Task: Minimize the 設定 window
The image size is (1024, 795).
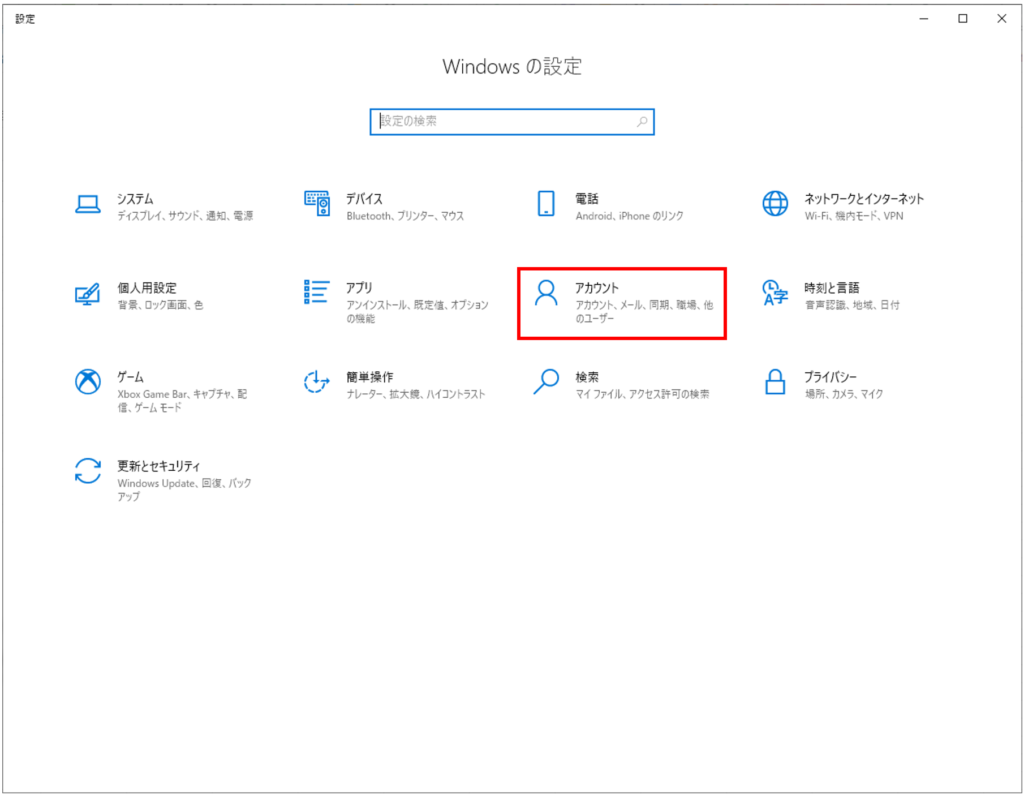Action: (923, 19)
